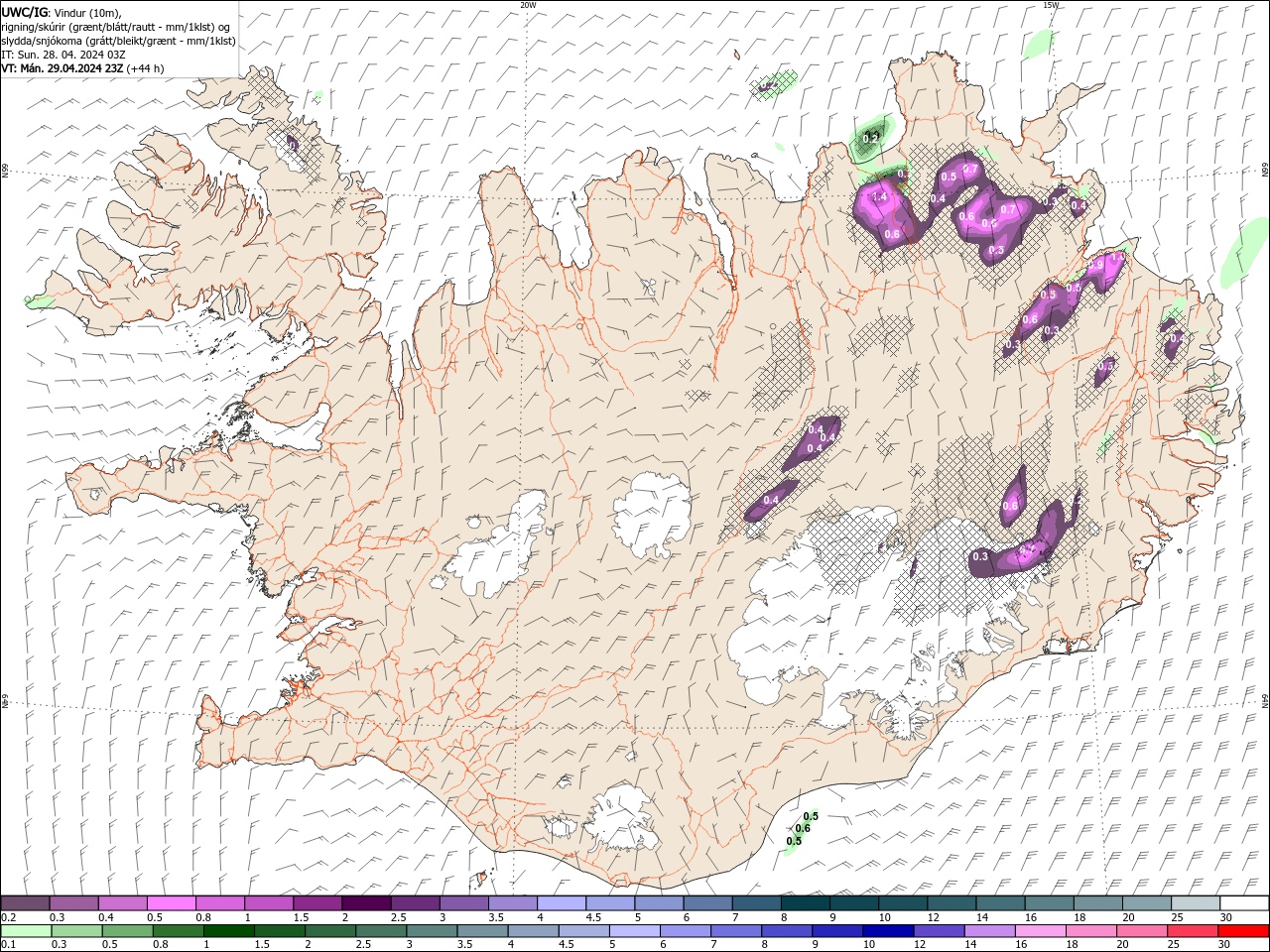
Task: Select the bright pink 0.5 swatch in upper legend
Action: point(171,903)
